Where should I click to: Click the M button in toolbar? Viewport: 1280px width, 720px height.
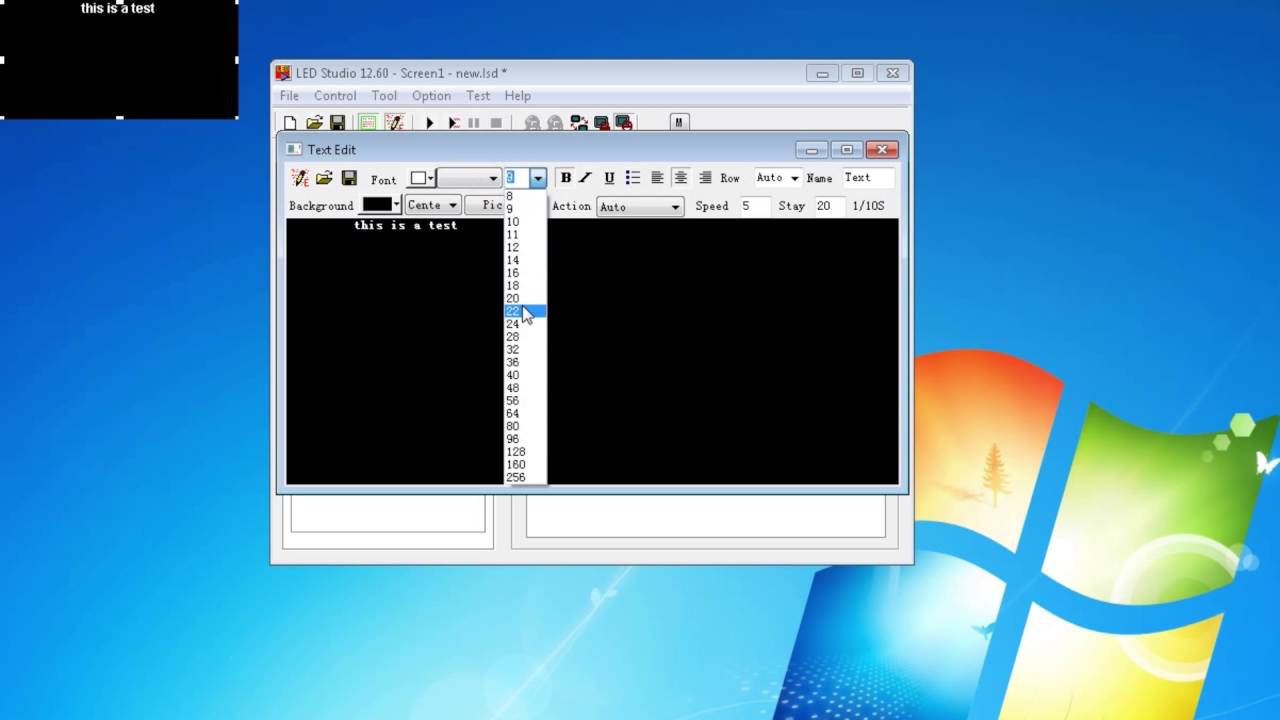coord(679,123)
